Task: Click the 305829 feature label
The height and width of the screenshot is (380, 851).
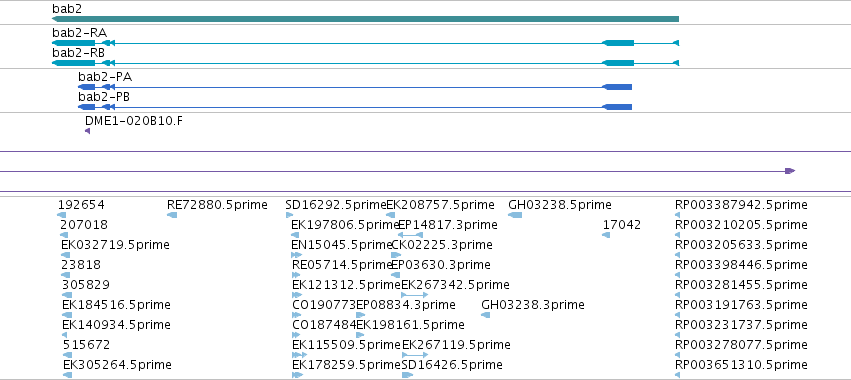Action: click(86, 284)
